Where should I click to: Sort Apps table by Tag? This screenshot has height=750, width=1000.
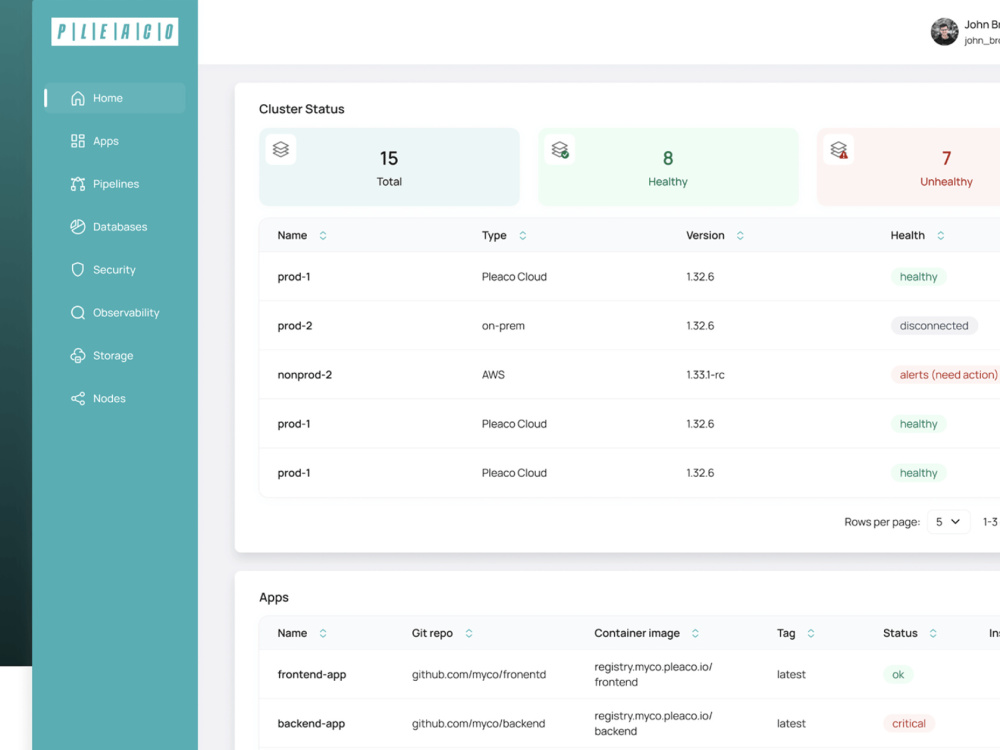point(811,633)
